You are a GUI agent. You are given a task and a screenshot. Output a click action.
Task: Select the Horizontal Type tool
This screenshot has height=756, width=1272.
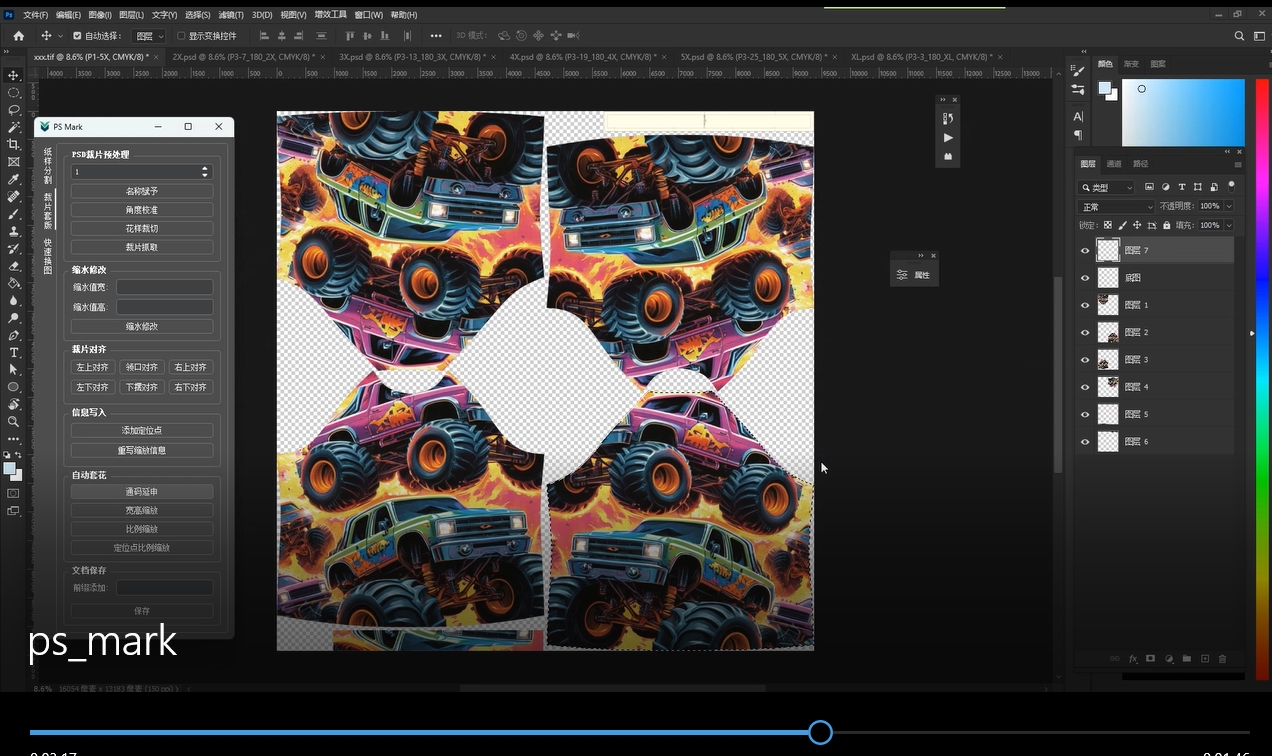[x=14, y=353]
